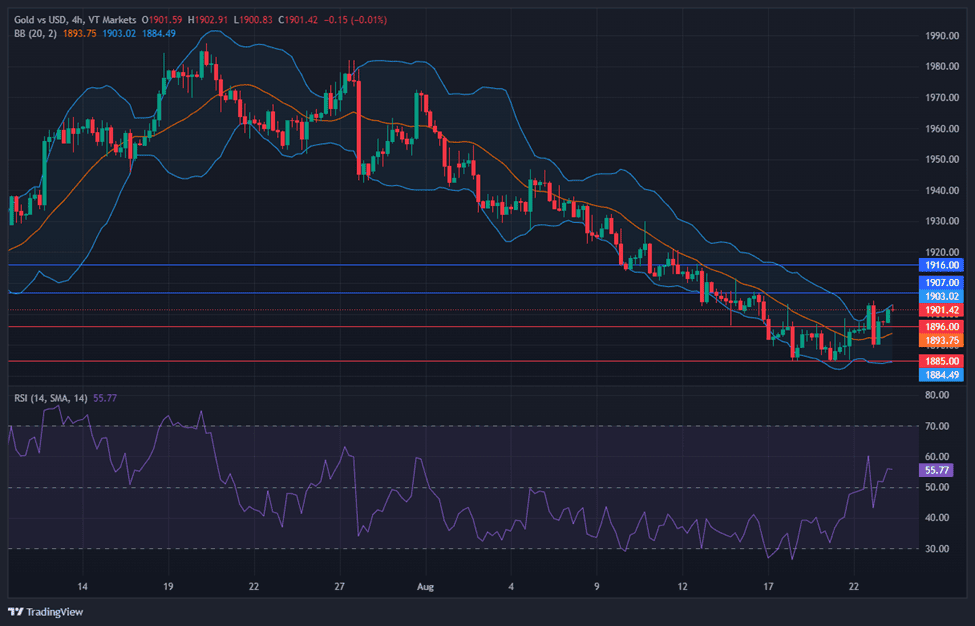This screenshot has height=626, width=975.
Task: Click the 1884.49 lower band axis label
Action: [940, 375]
